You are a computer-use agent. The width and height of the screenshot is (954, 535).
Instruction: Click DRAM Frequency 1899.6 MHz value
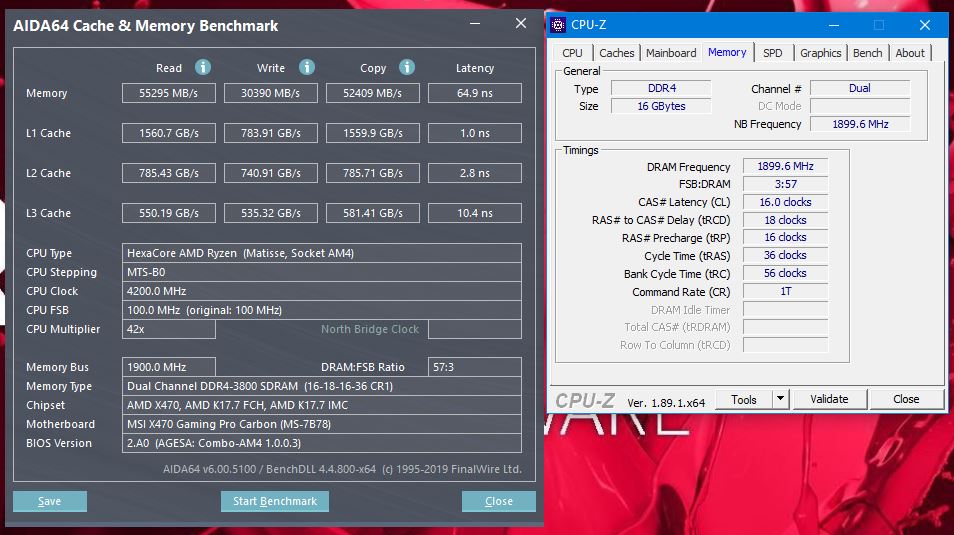(785, 166)
